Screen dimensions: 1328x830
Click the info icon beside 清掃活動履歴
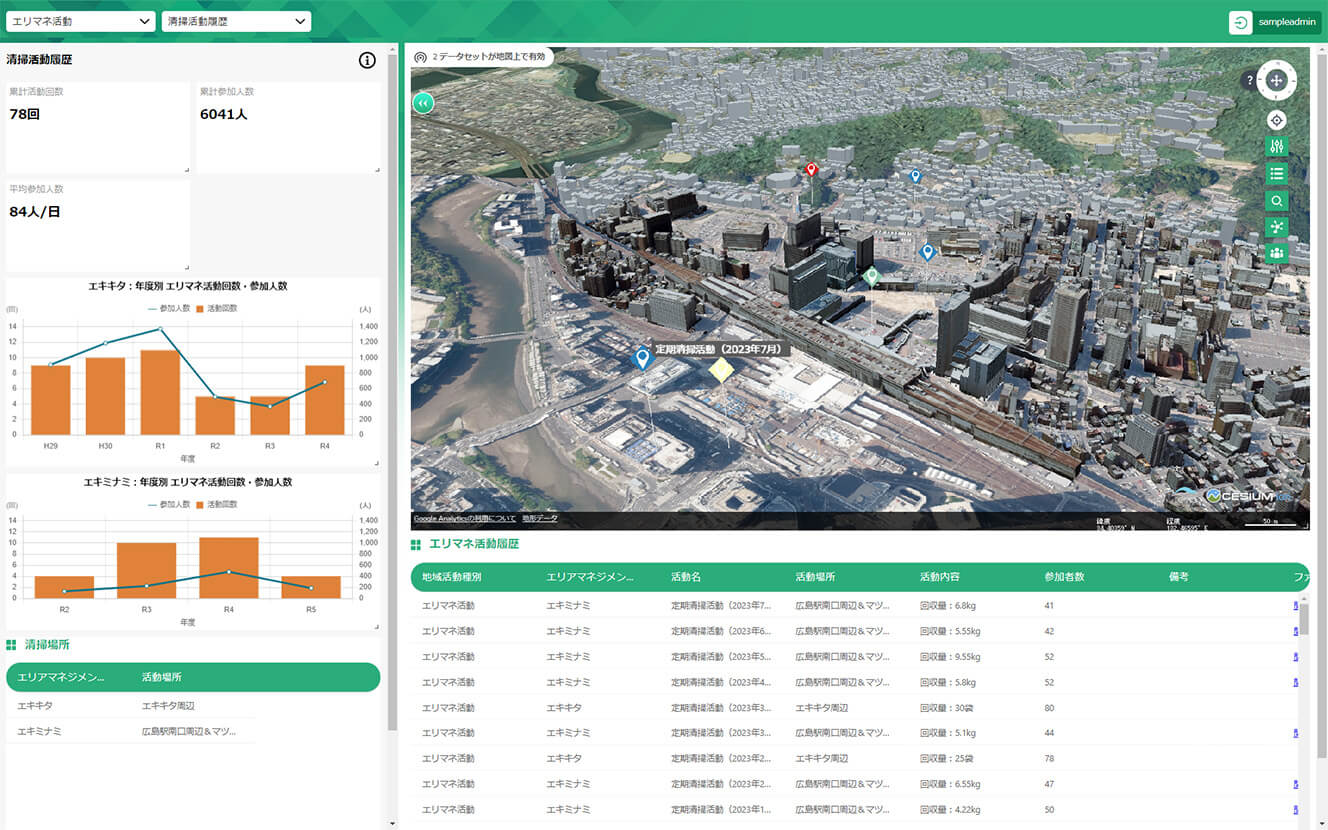point(367,61)
